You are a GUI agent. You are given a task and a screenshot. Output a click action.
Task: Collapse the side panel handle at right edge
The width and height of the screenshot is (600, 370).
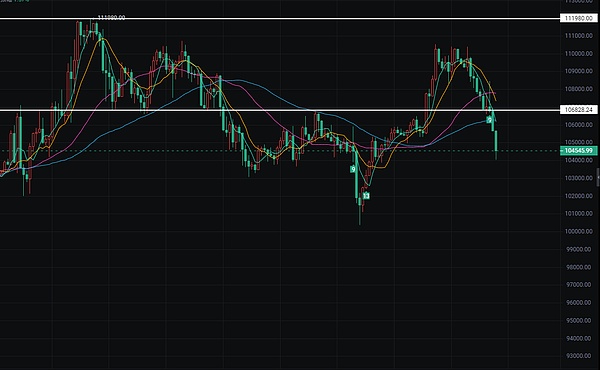tap(598, 178)
